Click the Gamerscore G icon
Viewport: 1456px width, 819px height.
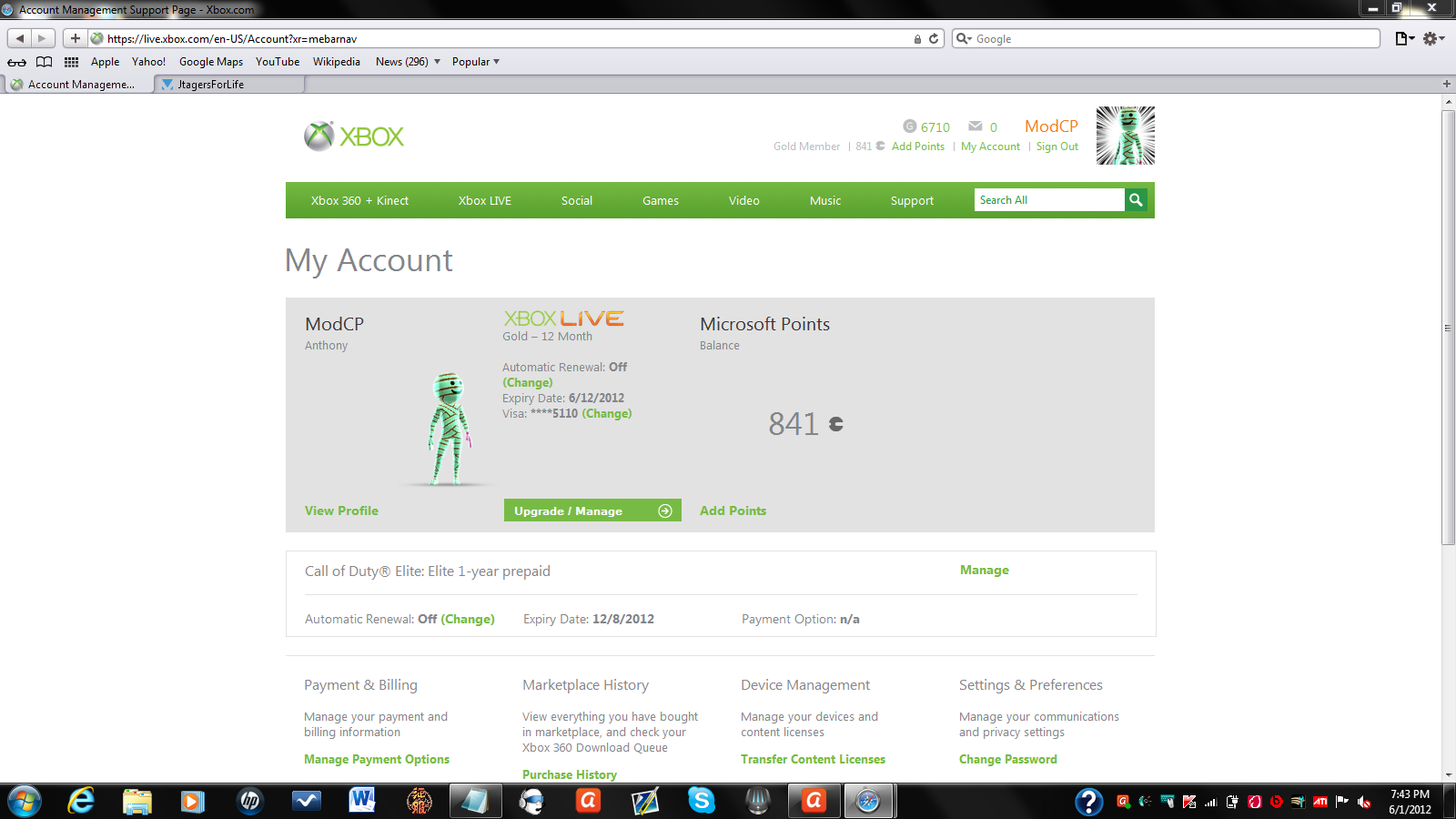(909, 126)
